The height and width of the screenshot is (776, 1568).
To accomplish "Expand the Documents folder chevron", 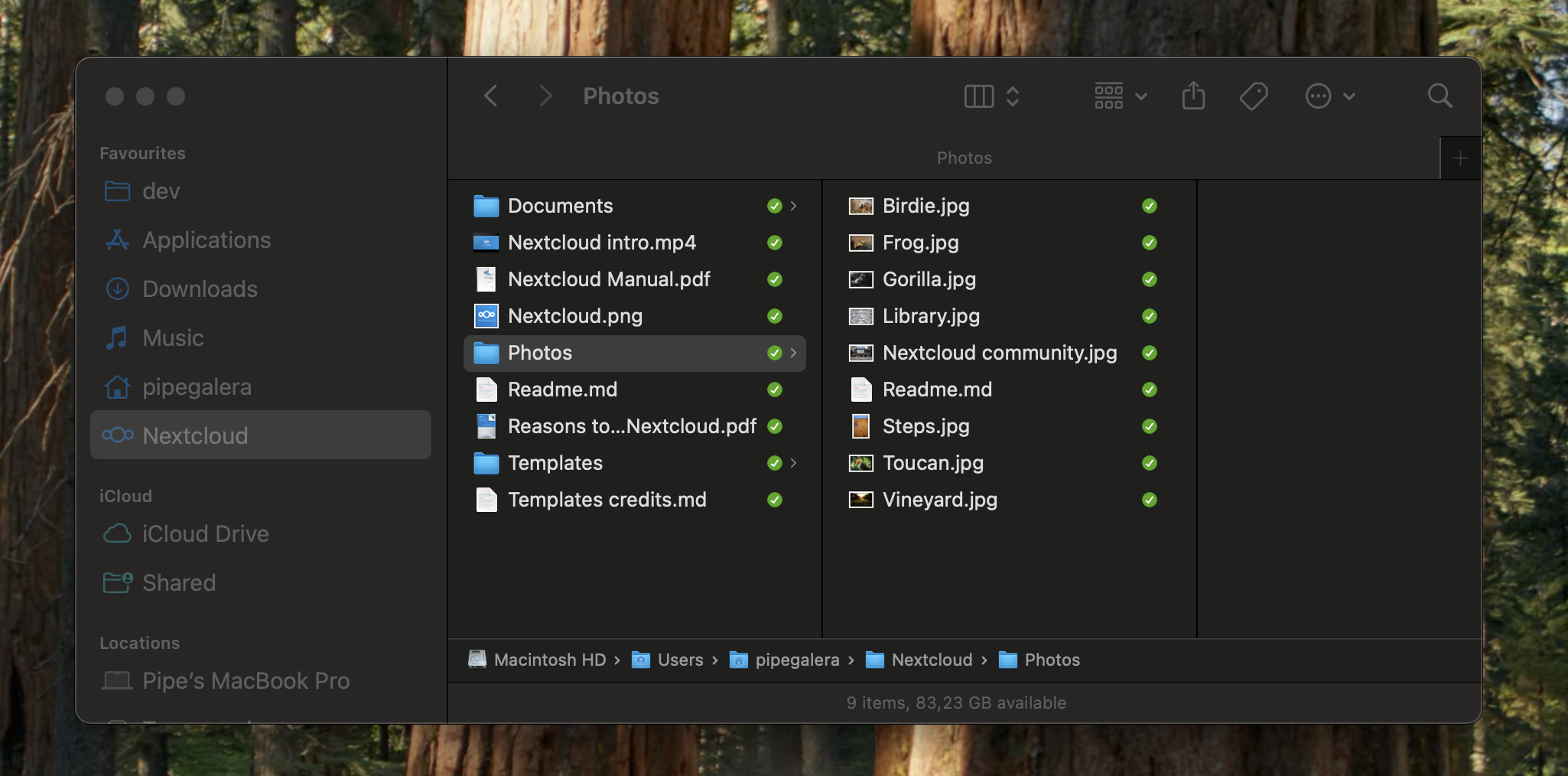I will click(793, 206).
